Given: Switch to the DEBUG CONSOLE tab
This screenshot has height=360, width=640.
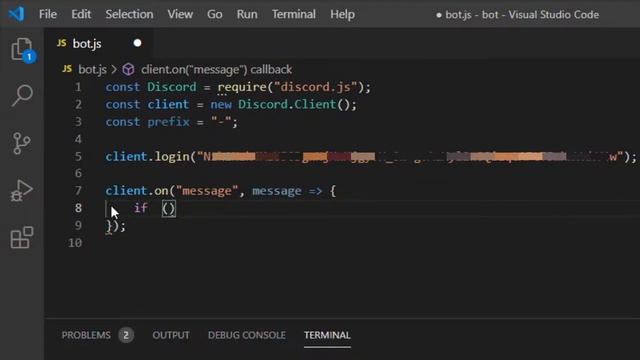Looking at the screenshot, I should (x=247, y=335).
